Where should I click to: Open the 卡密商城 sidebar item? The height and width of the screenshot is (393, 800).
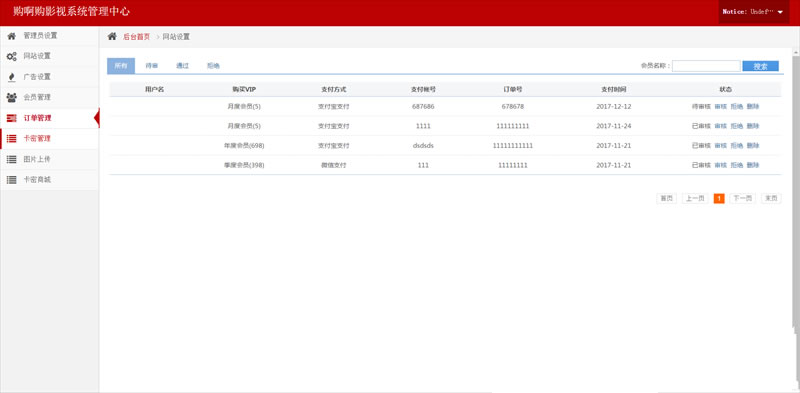[x=49, y=180]
